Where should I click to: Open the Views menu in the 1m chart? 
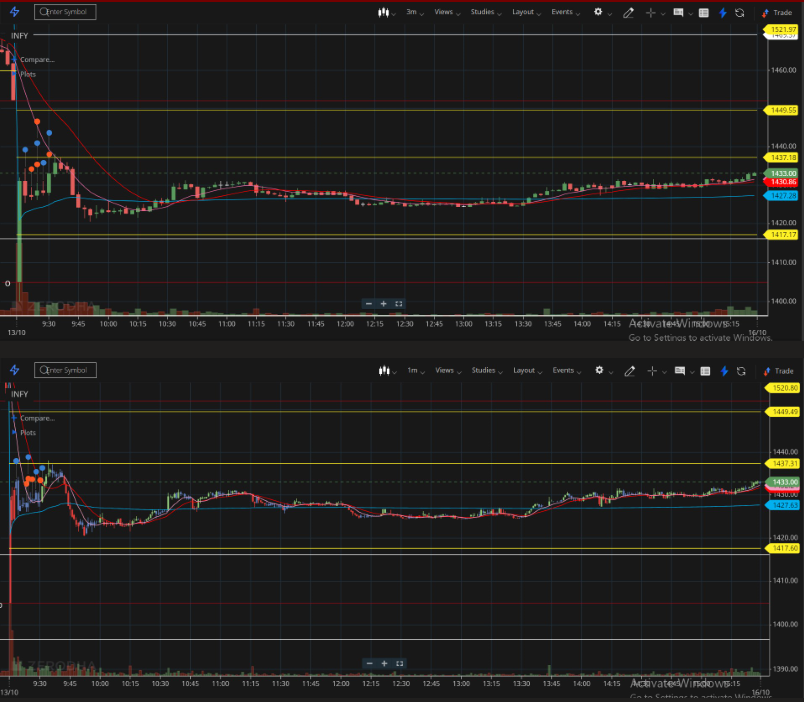(448, 370)
